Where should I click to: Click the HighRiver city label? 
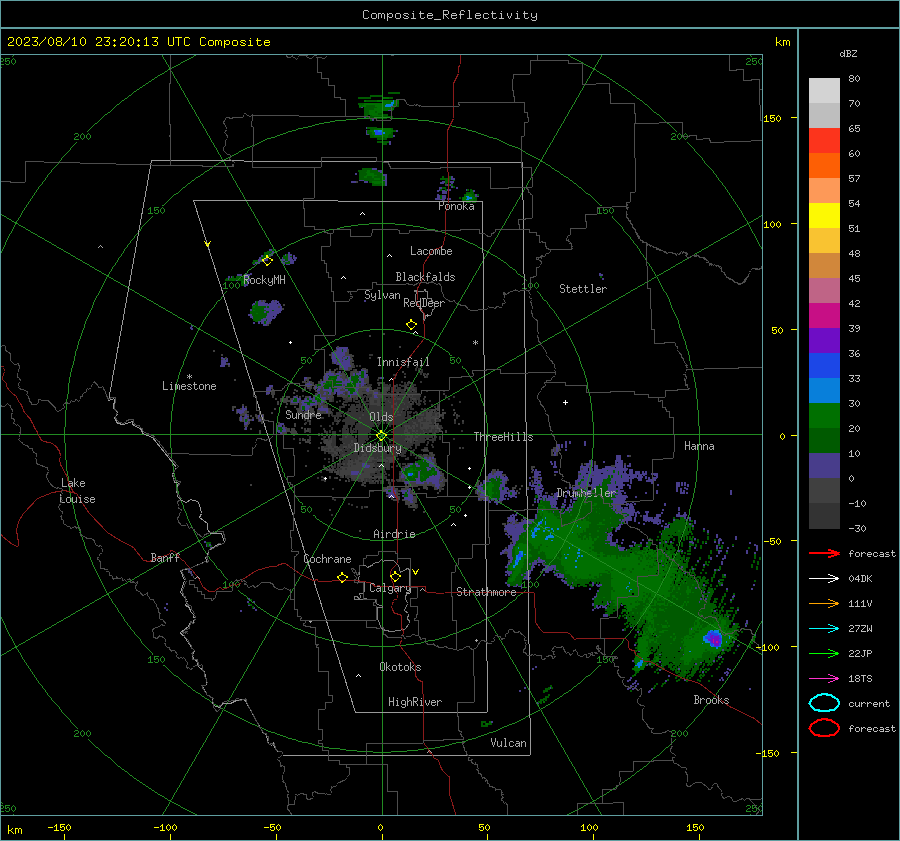415,702
